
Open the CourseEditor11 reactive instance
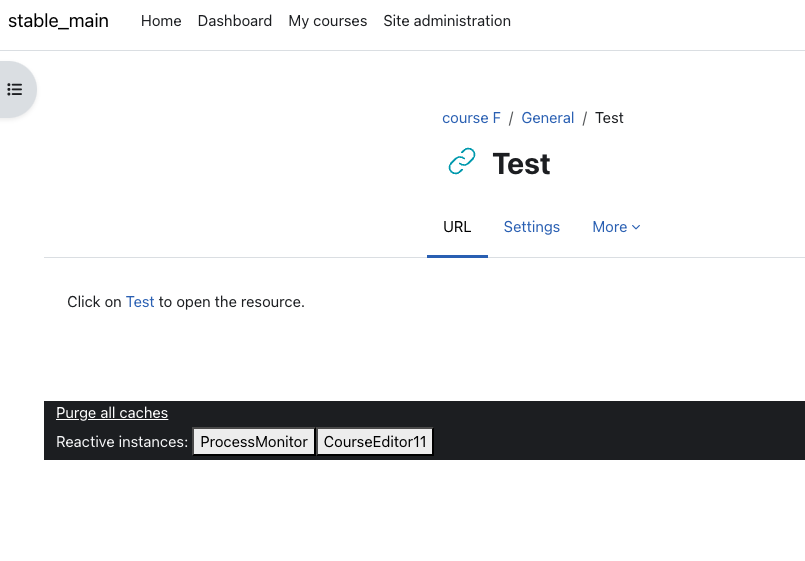click(x=375, y=442)
